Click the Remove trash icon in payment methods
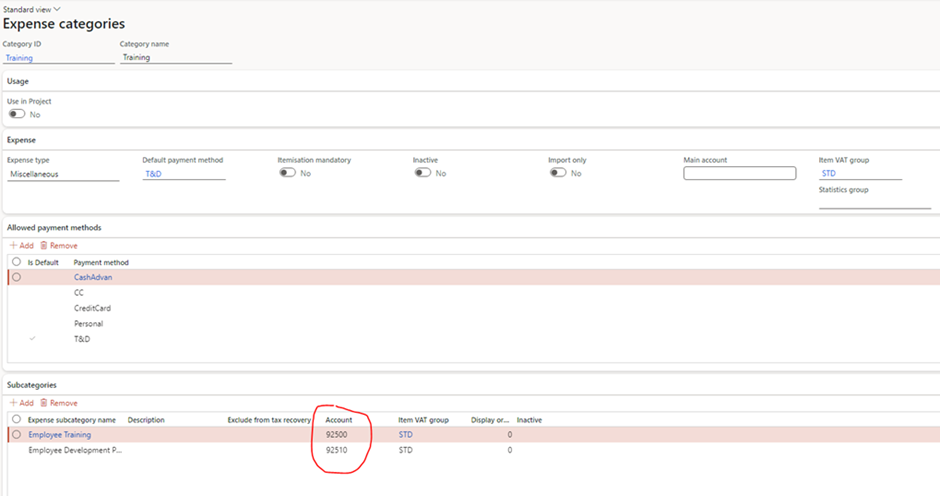 [x=44, y=245]
